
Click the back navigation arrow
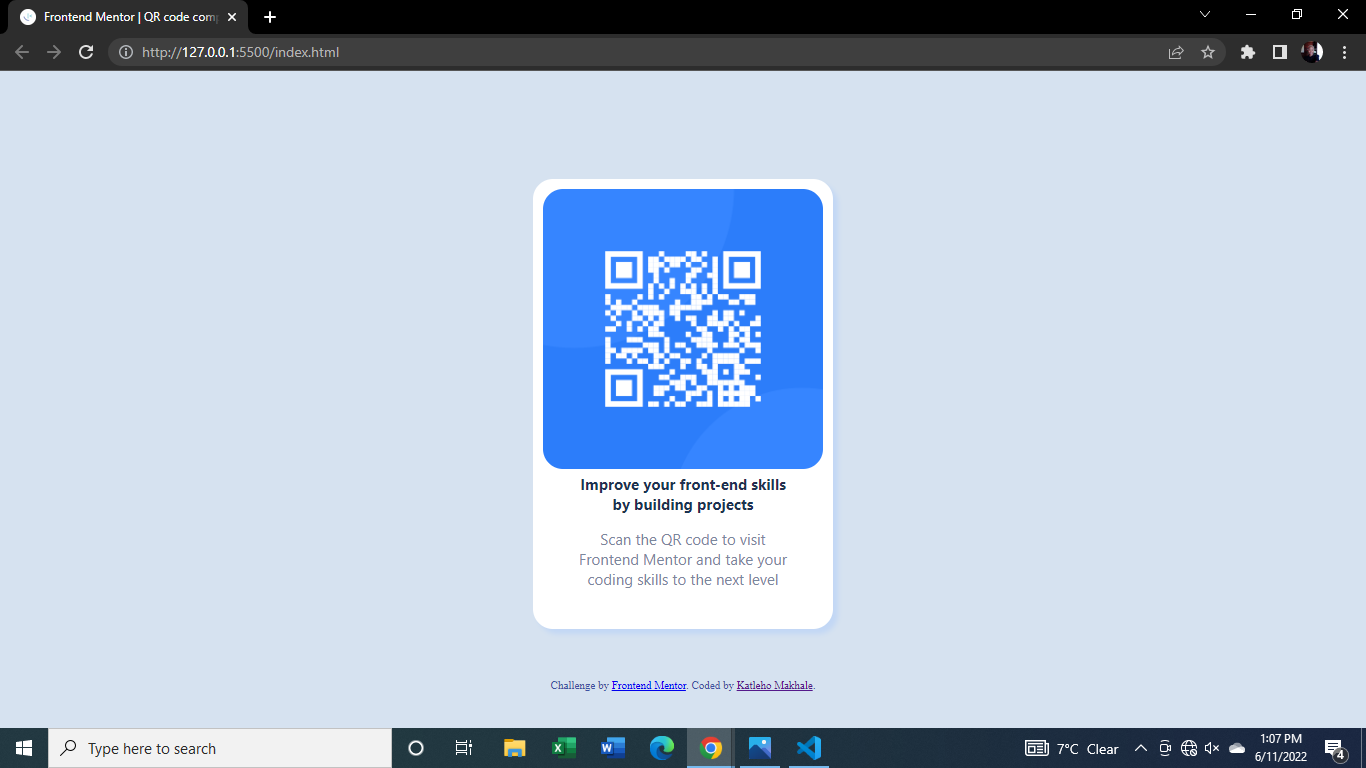[x=22, y=52]
